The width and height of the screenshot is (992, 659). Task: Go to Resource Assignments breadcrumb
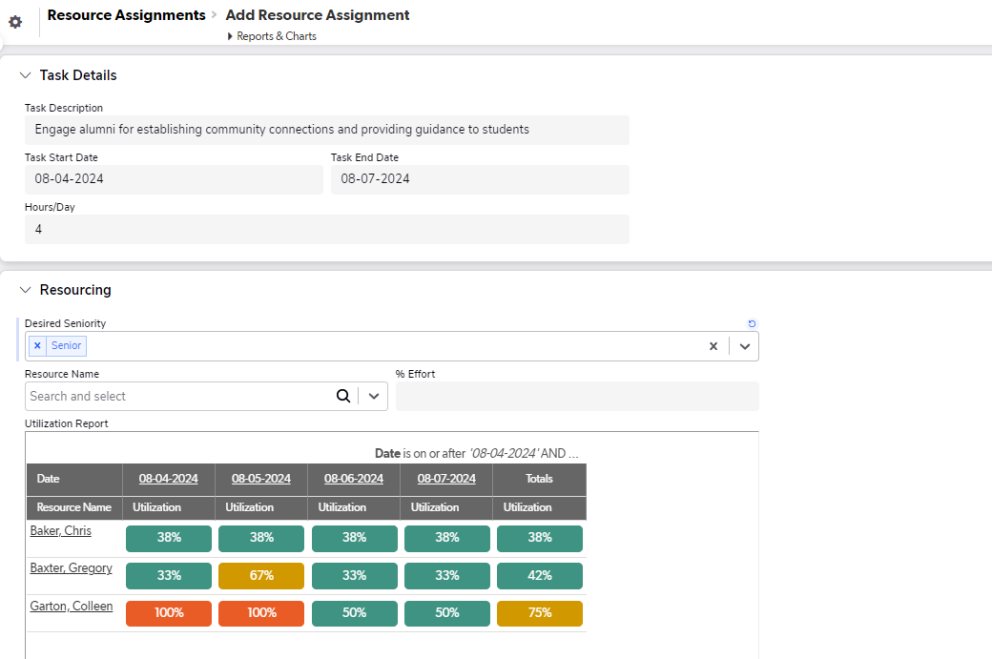coord(126,15)
